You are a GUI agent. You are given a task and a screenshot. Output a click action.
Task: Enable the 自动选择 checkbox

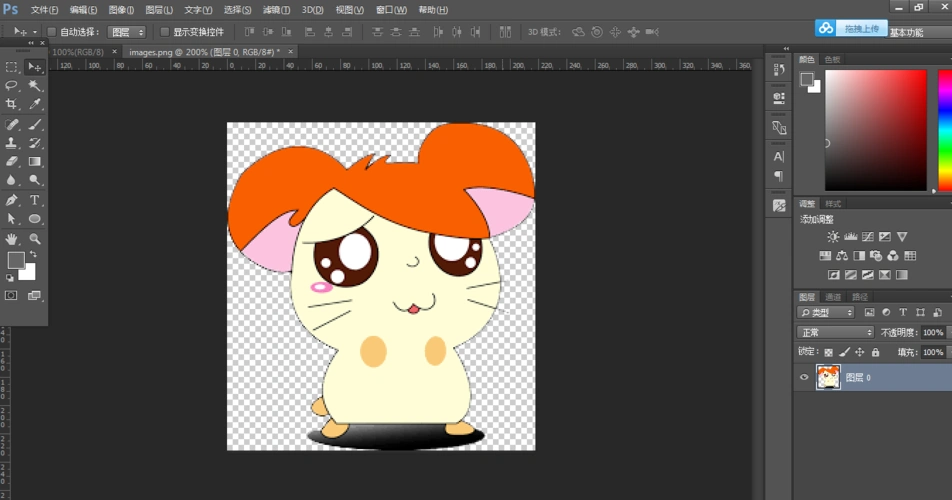[53, 32]
